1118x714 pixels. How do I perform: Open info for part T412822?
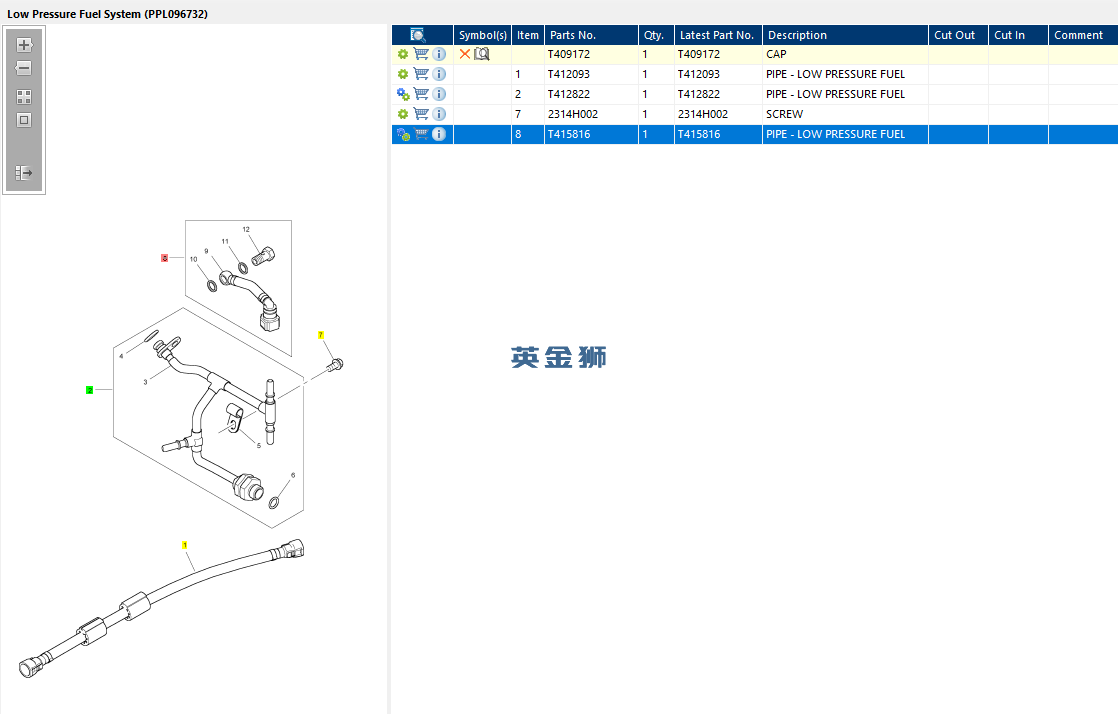439,94
